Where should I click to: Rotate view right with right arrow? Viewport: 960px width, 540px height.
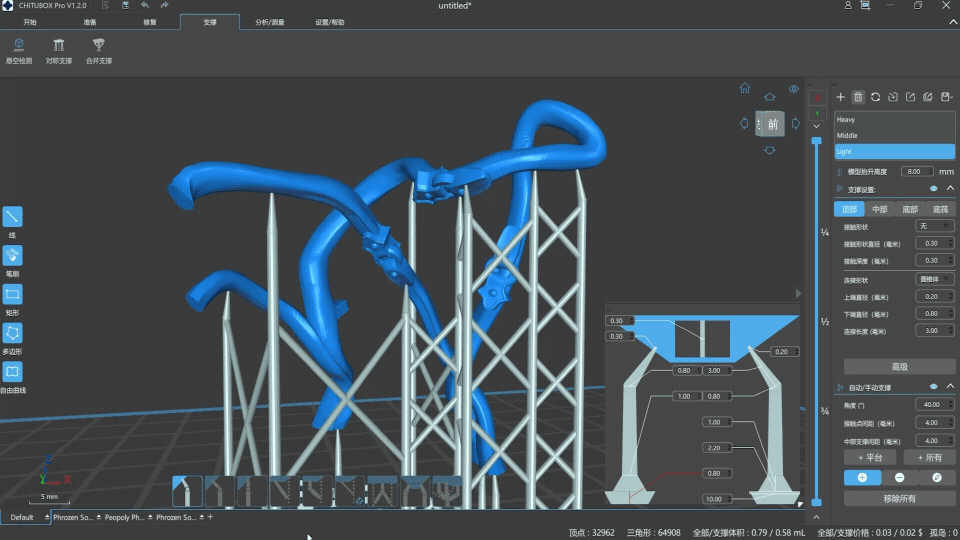(795, 124)
